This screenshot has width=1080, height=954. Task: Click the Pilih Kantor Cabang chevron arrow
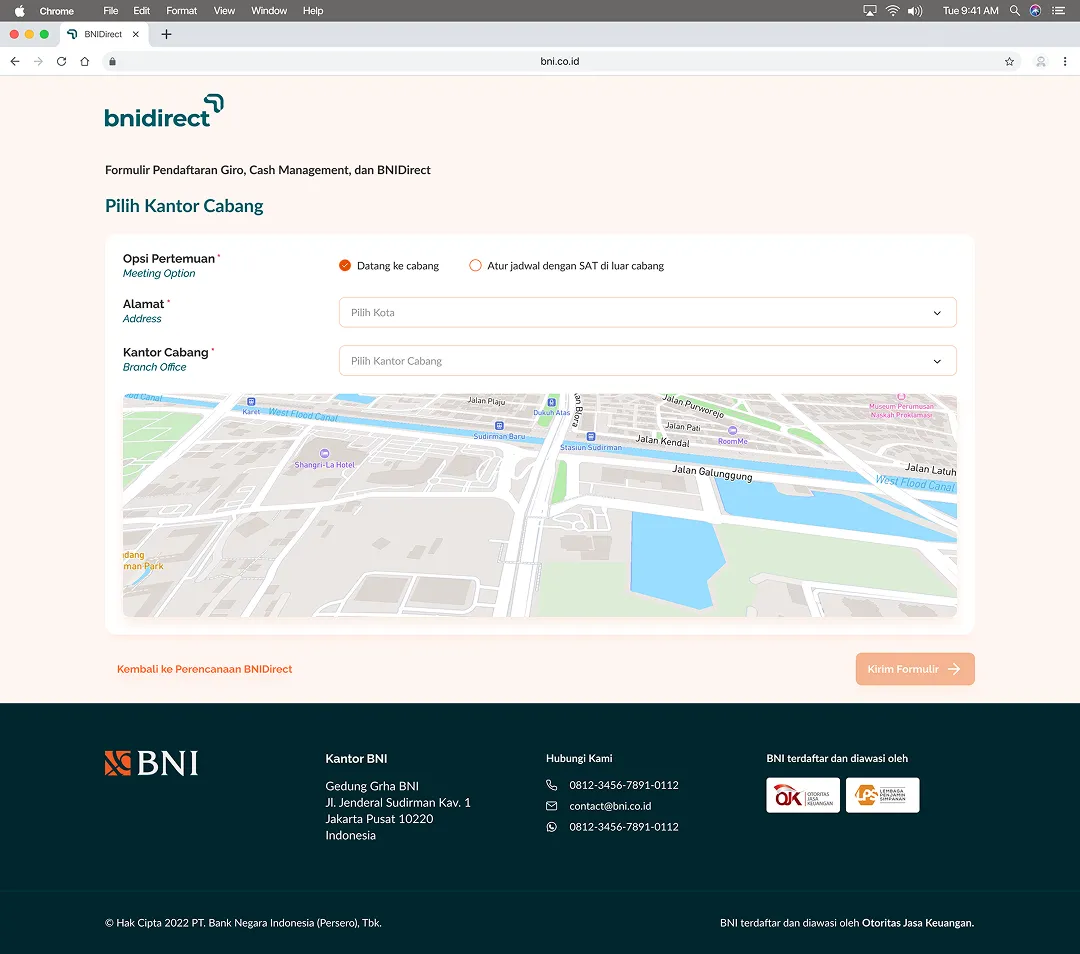pos(937,361)
